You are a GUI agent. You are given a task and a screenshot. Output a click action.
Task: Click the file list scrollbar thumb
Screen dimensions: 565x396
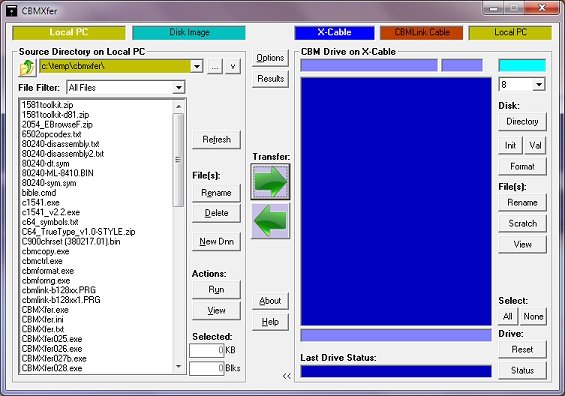pyautogui.click(x=178, y=160)
